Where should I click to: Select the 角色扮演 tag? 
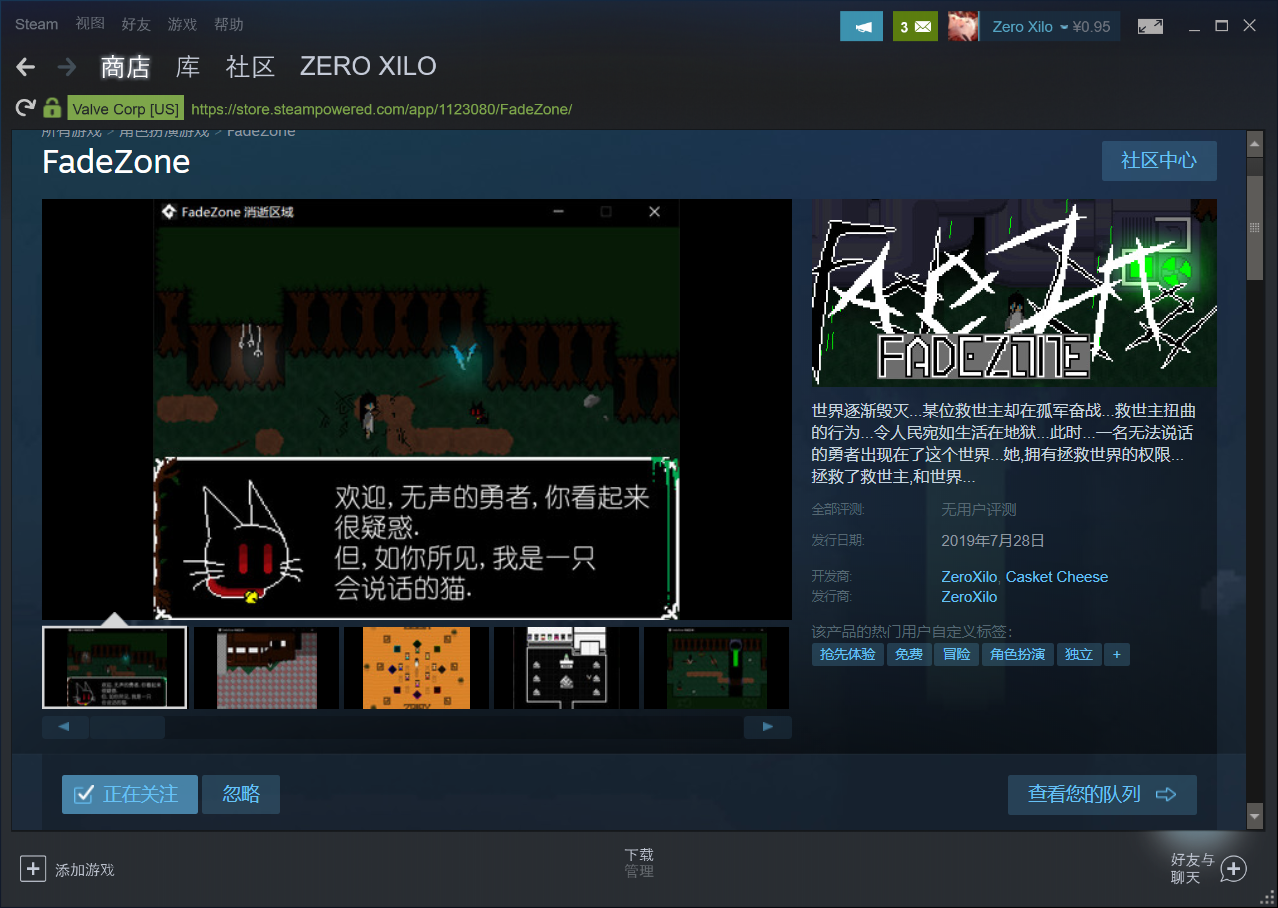pyautogui.click(x=1018, y=654)
